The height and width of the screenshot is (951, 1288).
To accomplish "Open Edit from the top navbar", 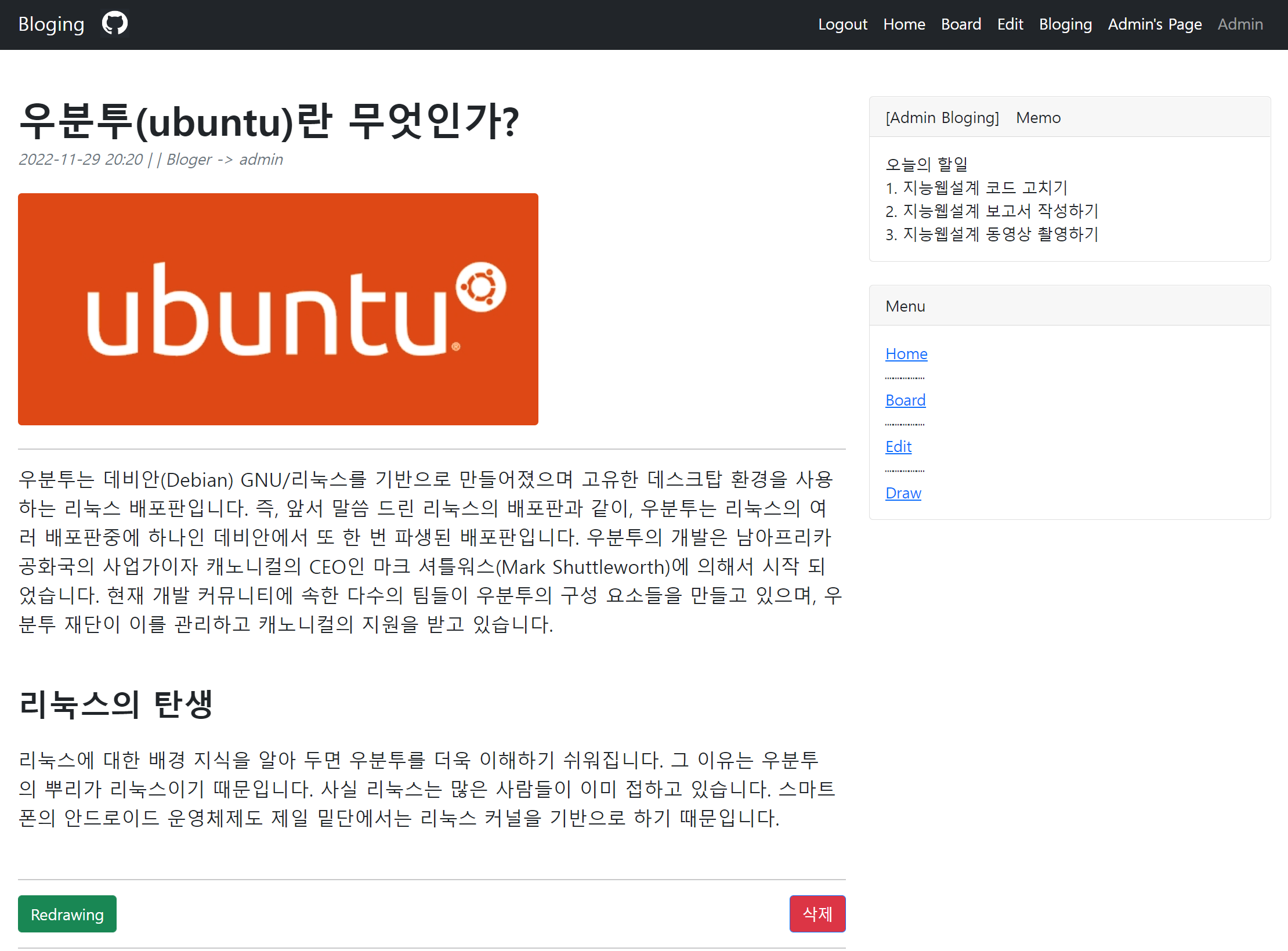I will pyautogui.click(x=1010, y=24).
